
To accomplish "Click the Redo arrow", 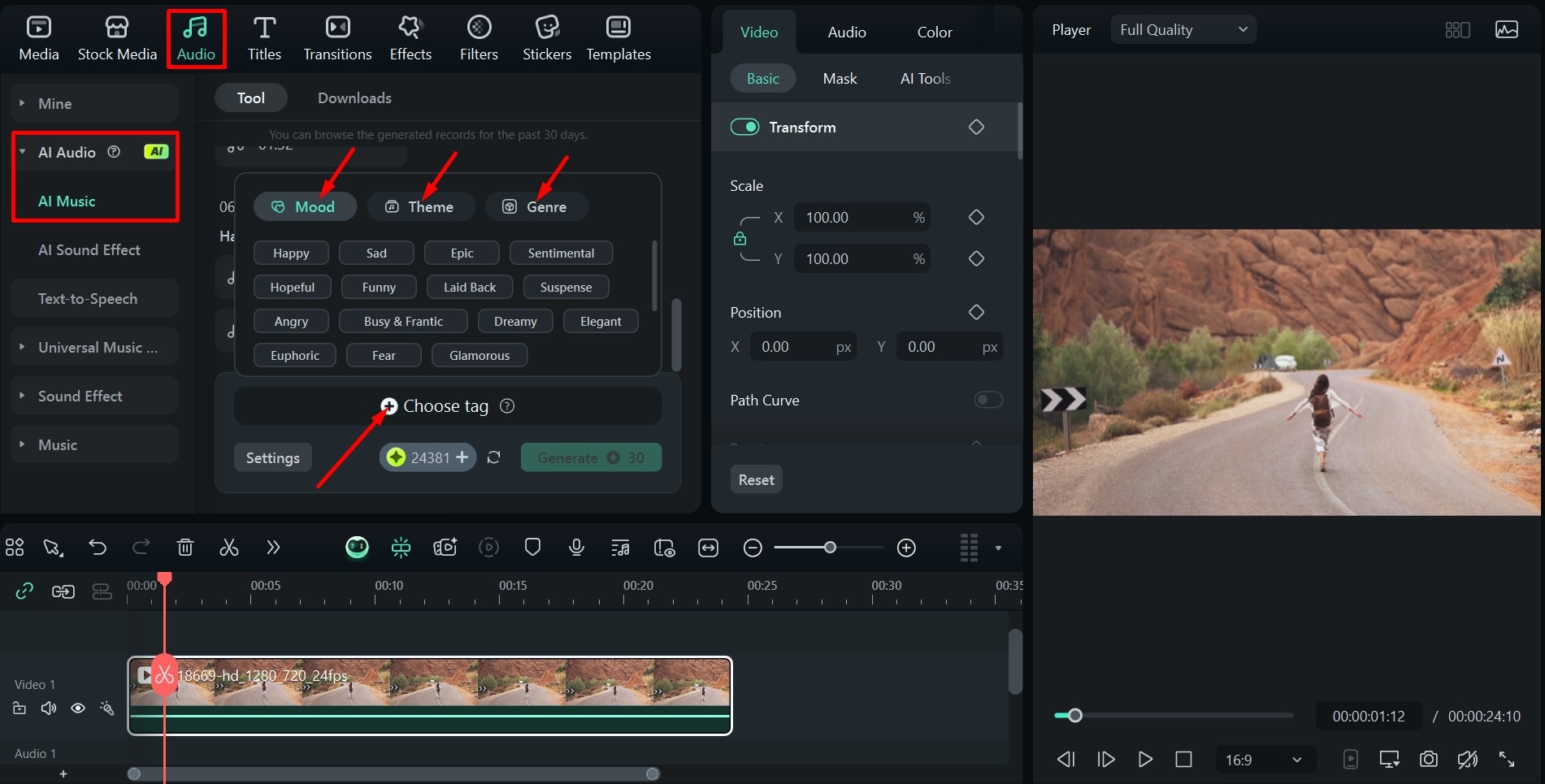I will (x=141, y=548).
